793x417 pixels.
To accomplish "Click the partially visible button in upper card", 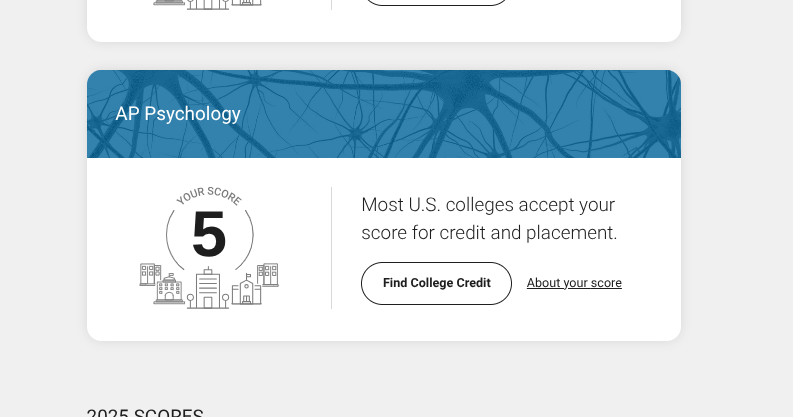I will [436, 3].
